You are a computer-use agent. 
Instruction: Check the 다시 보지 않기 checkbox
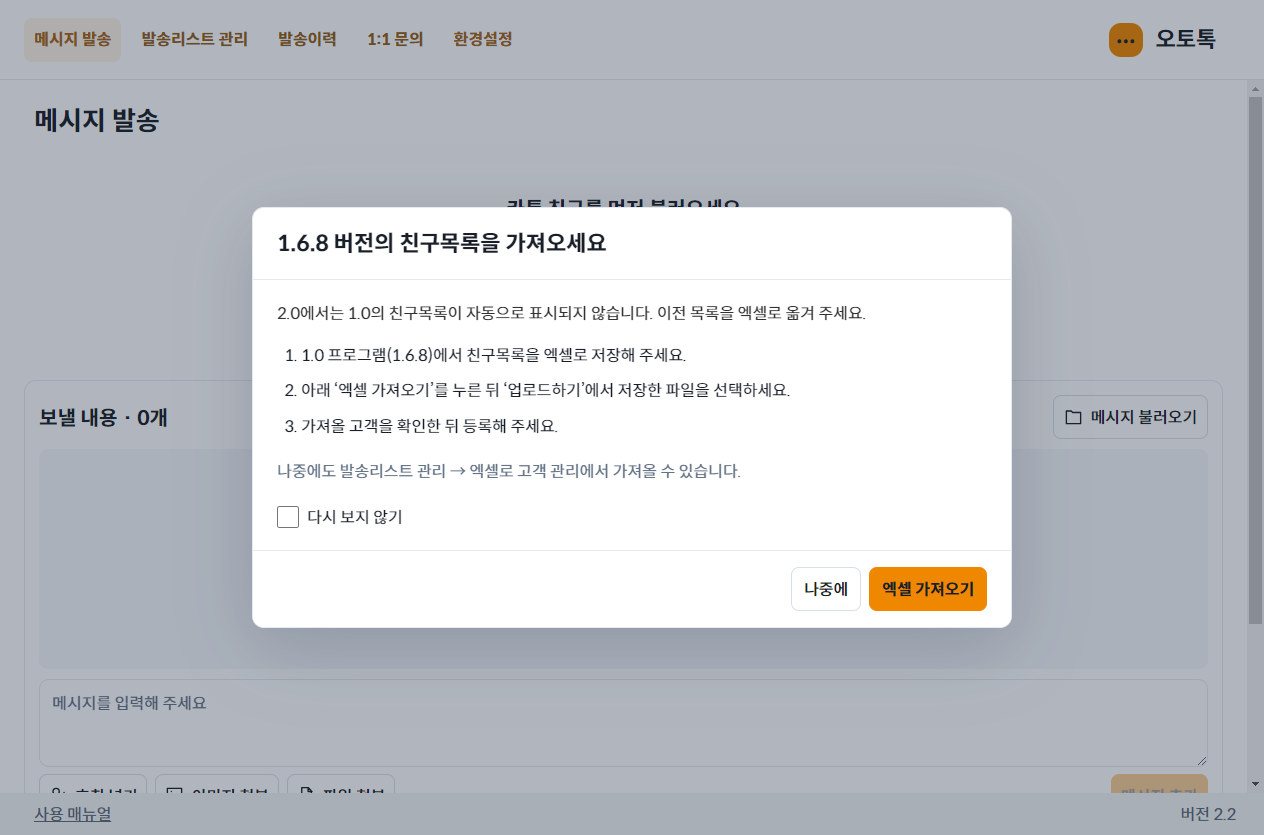[288, 517]
